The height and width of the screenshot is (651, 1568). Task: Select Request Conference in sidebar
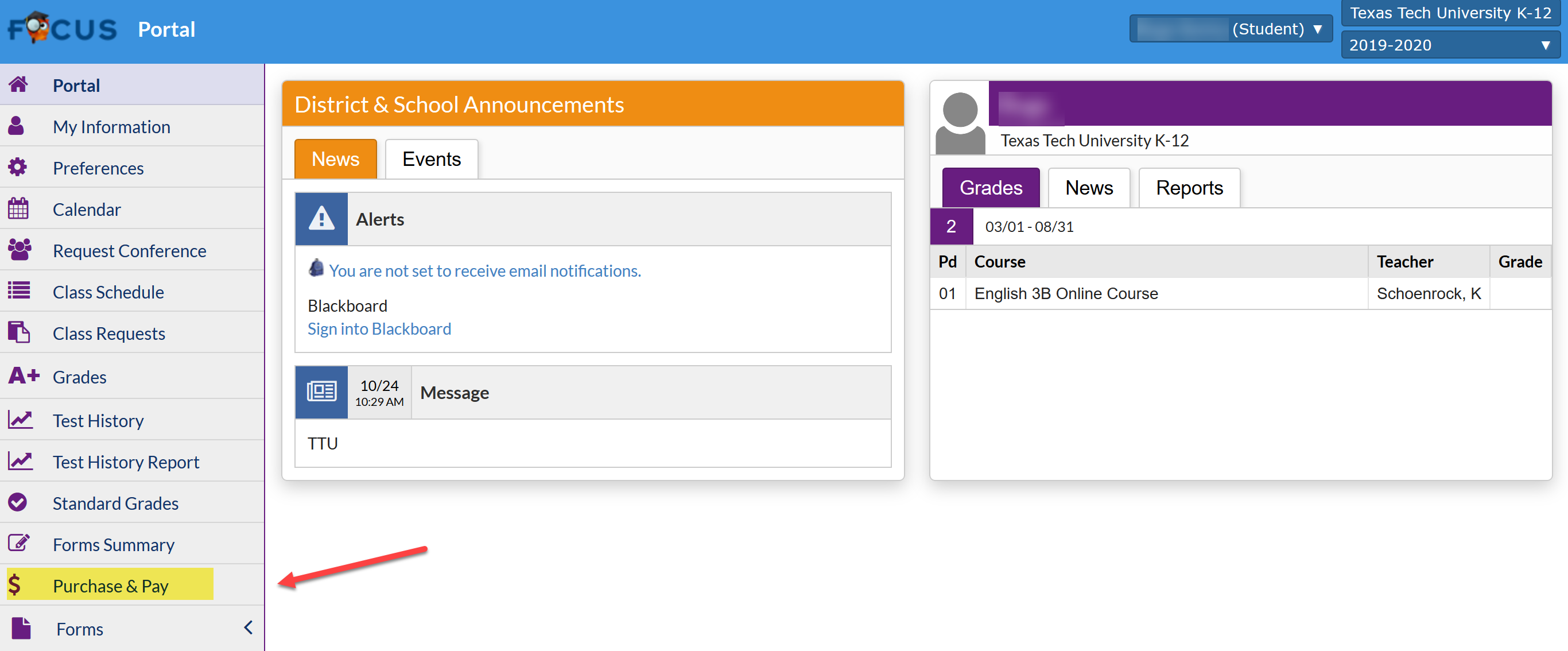pyautogui.click(x=132, y=250)
